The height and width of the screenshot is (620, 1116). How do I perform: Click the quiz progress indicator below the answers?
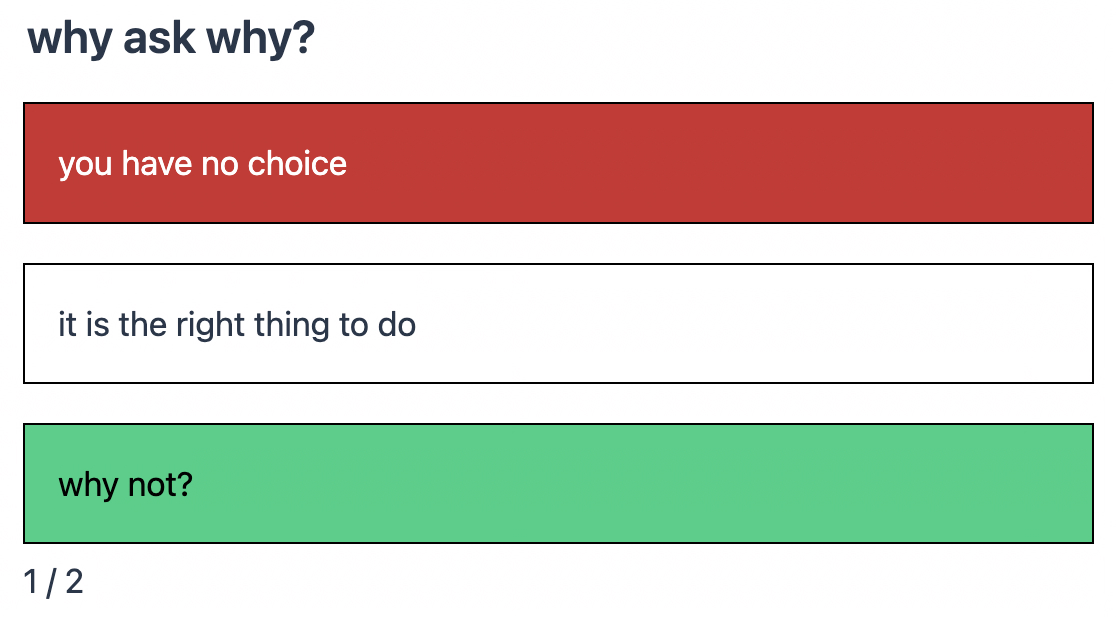[54, 581]
